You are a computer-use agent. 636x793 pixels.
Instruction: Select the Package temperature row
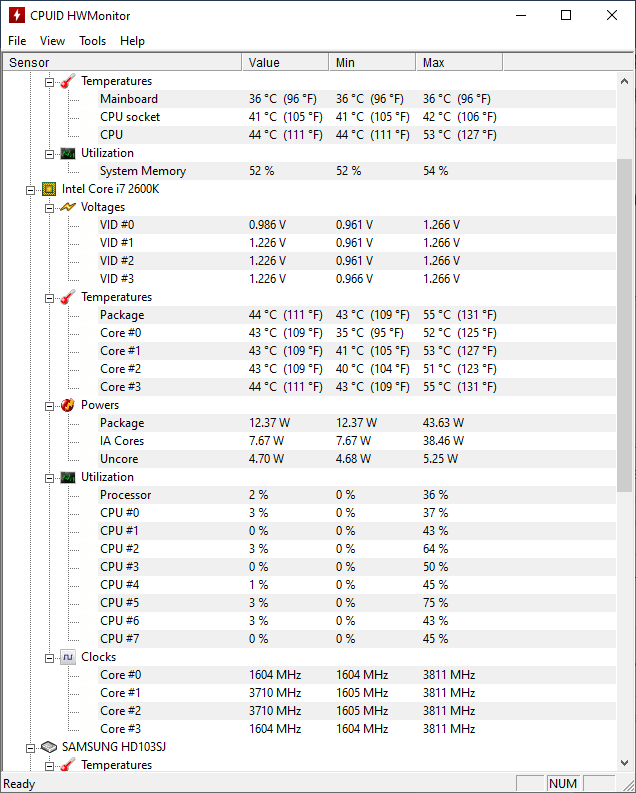tap(122, 315)
